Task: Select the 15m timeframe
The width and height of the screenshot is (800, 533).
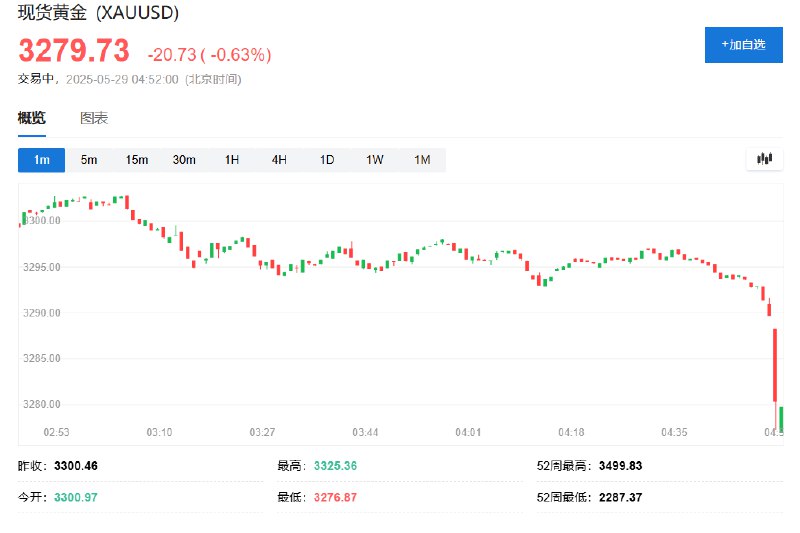Action: pyautogui.click(x=137, y=160)
